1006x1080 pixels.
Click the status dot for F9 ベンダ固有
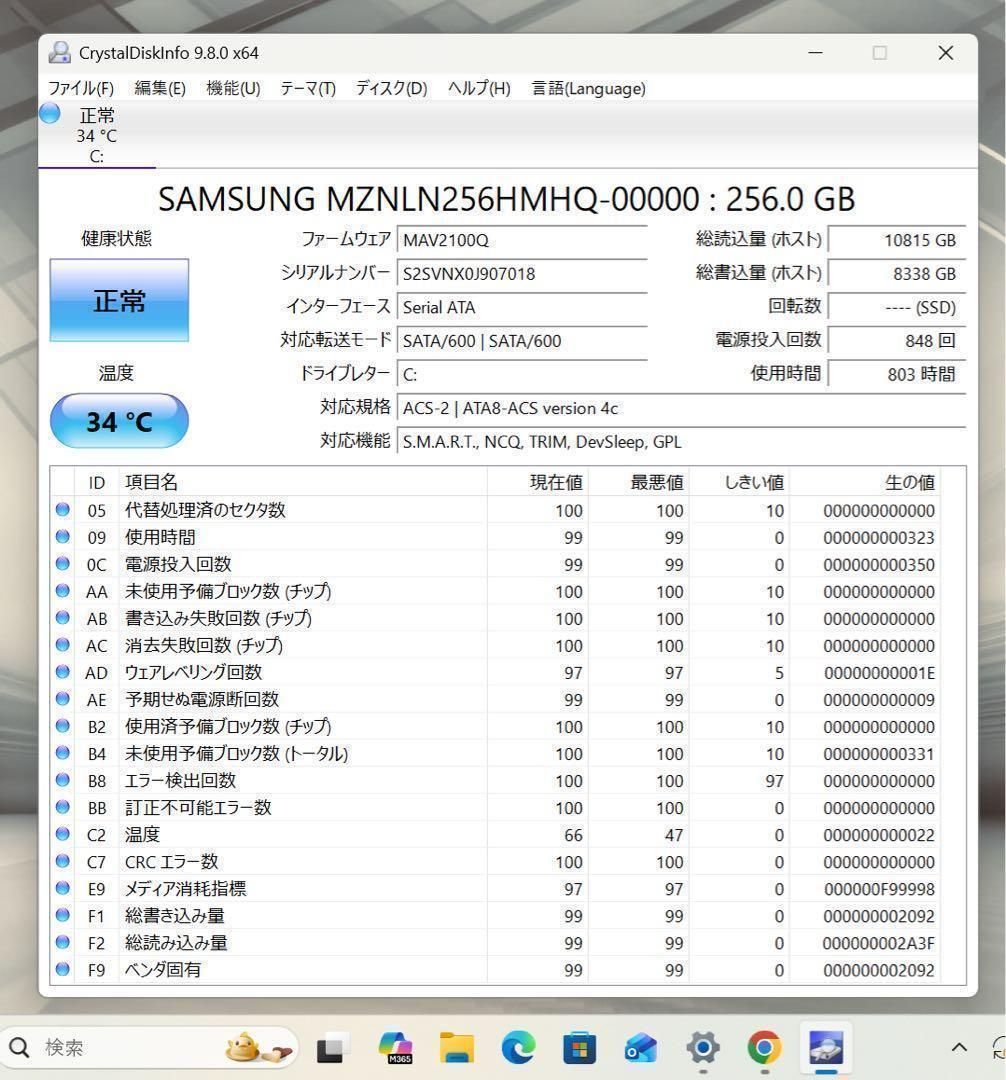pos(63,969)
